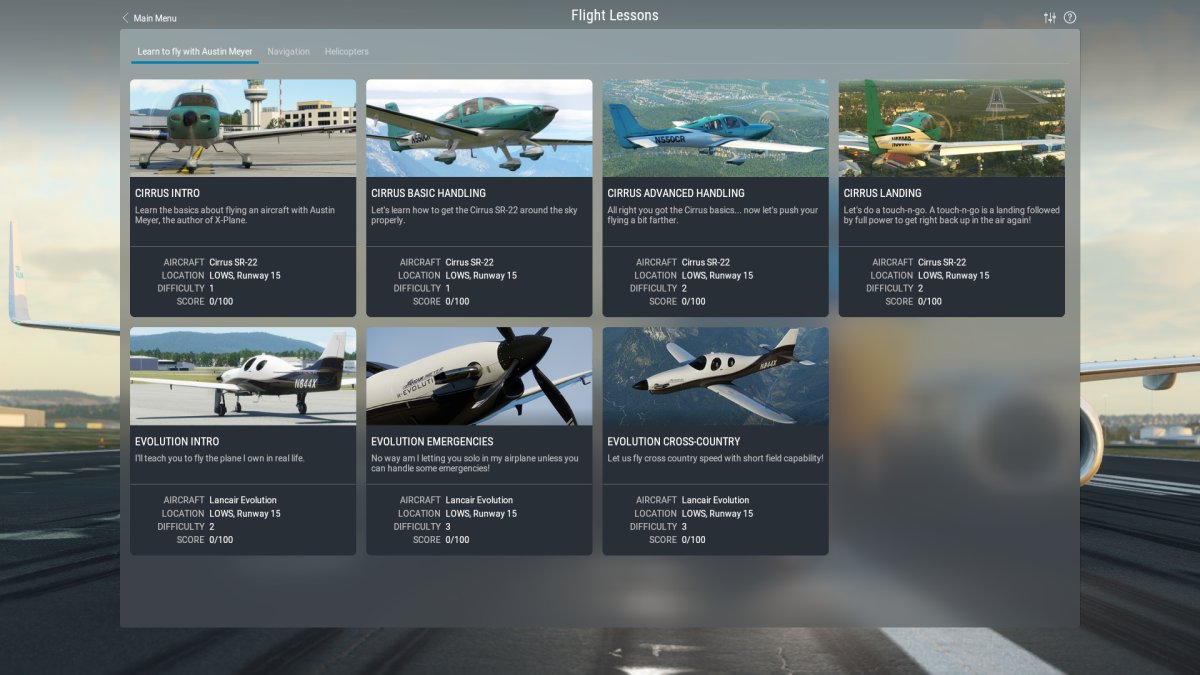Click the EVOLUTION INTRO title
Image resolution: width=1200 pixels, height=675 pixels.
point(177,441)
